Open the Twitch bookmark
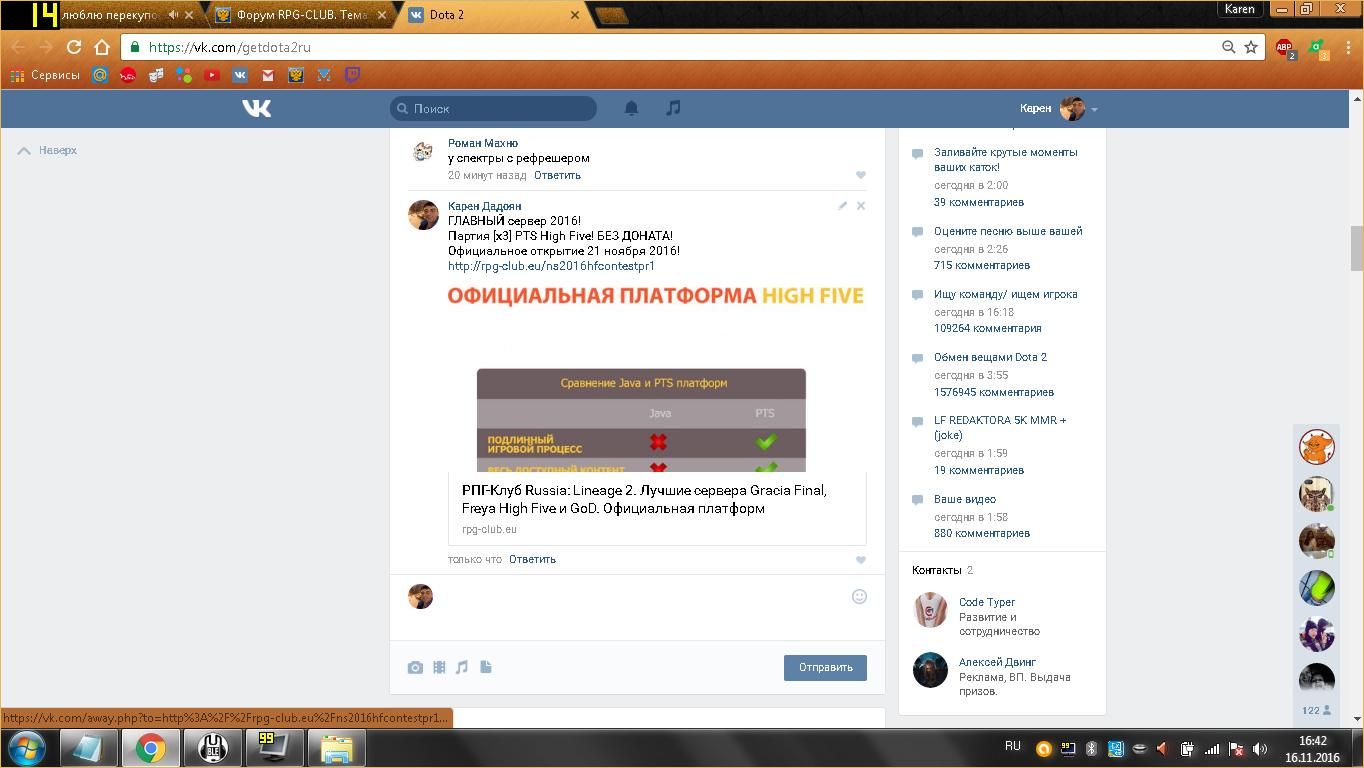Screen dimensions: 1364x768 pos(352,75)
